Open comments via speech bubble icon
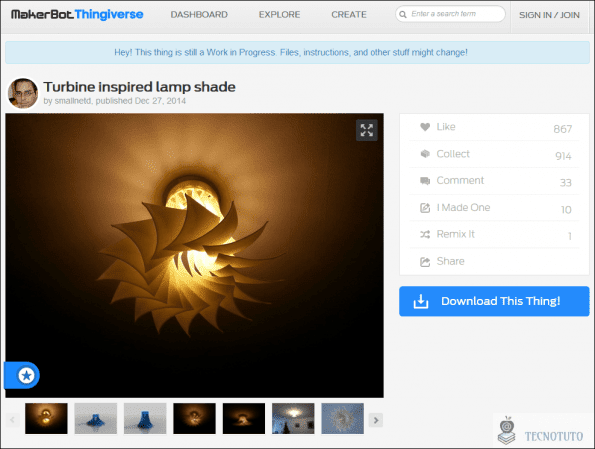Image resolution: width=595 pixels, height=449 pixels. tap(425, 181)
